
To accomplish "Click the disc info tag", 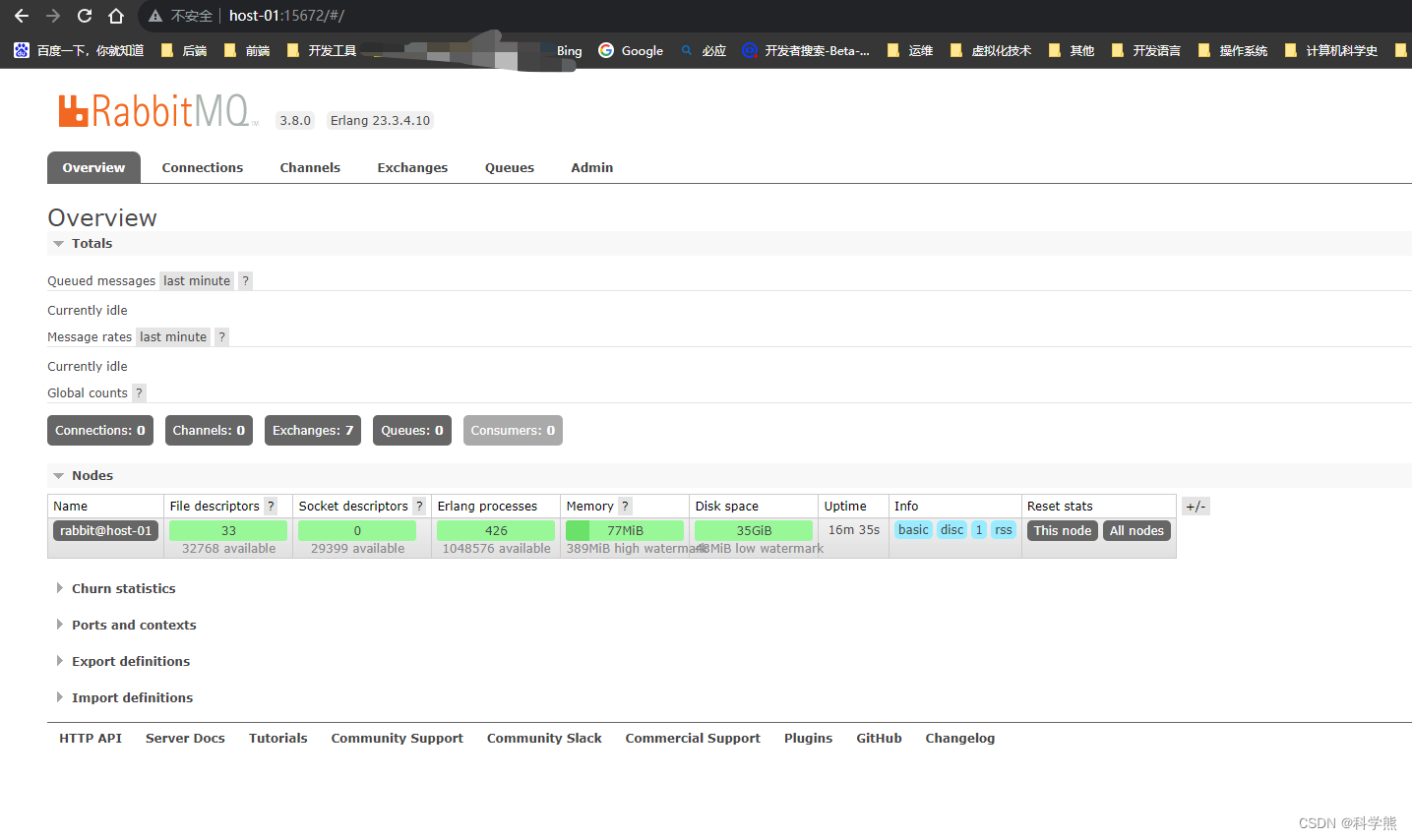I will coord(952,530).
